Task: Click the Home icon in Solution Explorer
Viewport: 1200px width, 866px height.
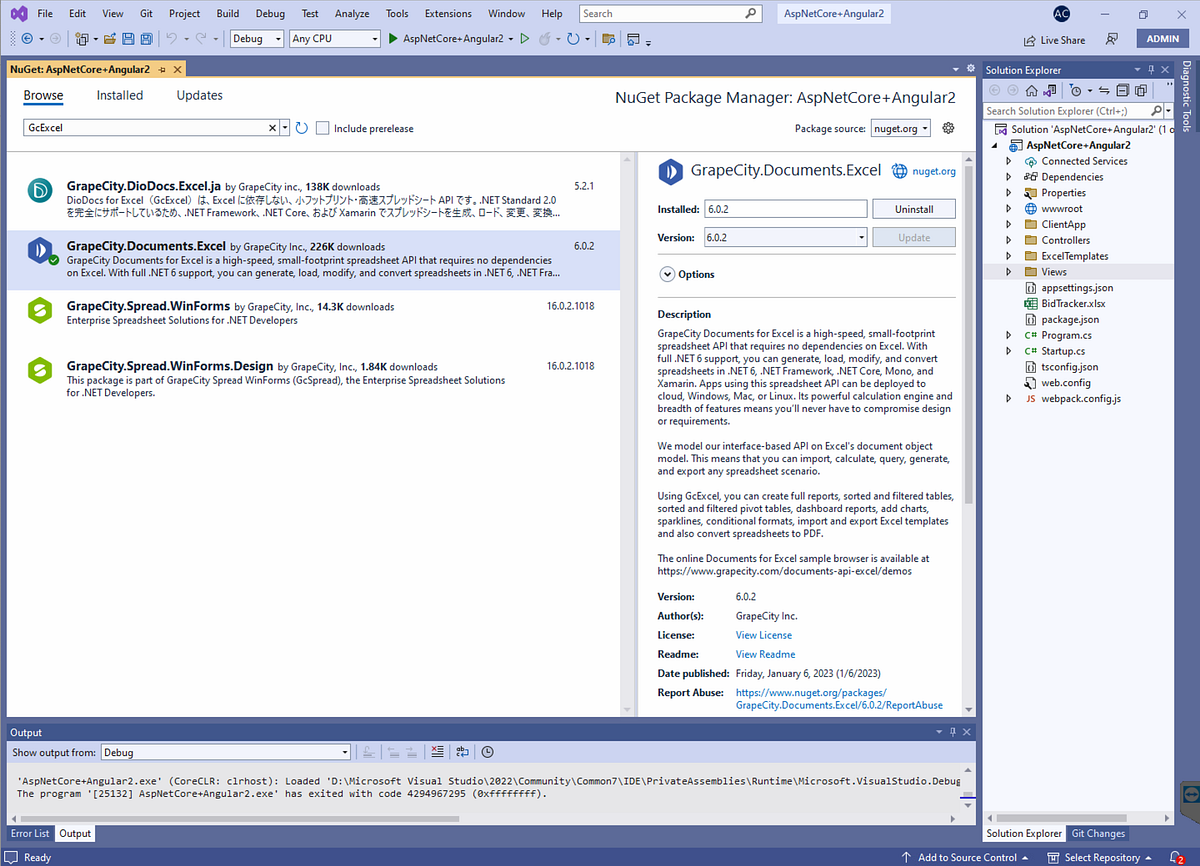Action: pyautogui.click(x=1030, y=89)
